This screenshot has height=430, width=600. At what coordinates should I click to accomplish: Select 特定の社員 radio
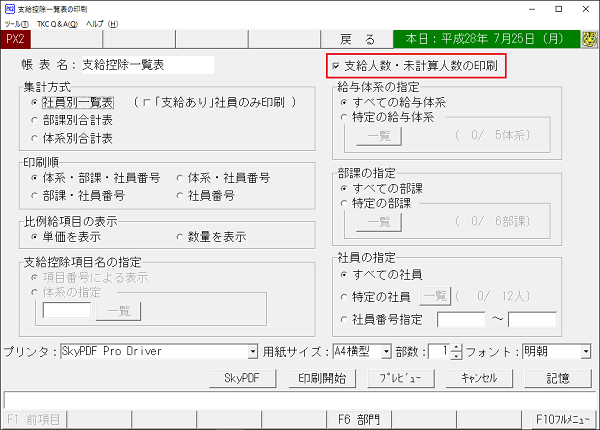(344, 297)
